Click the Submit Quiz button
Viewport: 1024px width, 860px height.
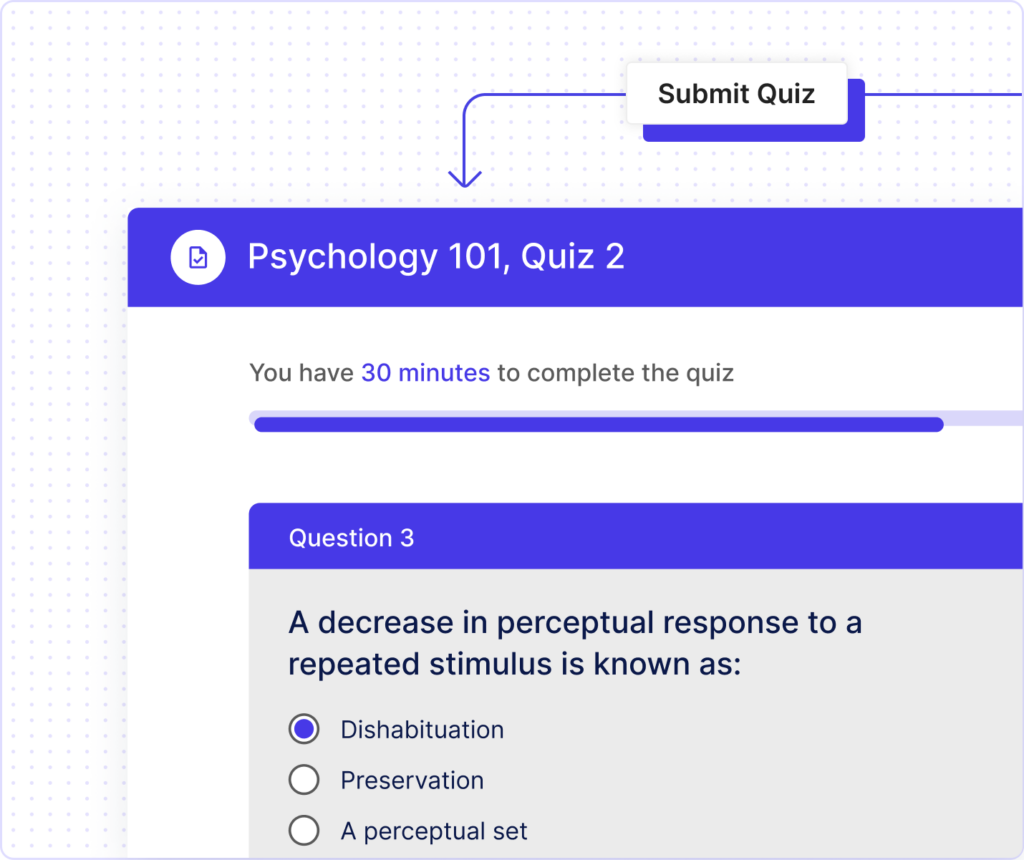[x=736, y=94]
